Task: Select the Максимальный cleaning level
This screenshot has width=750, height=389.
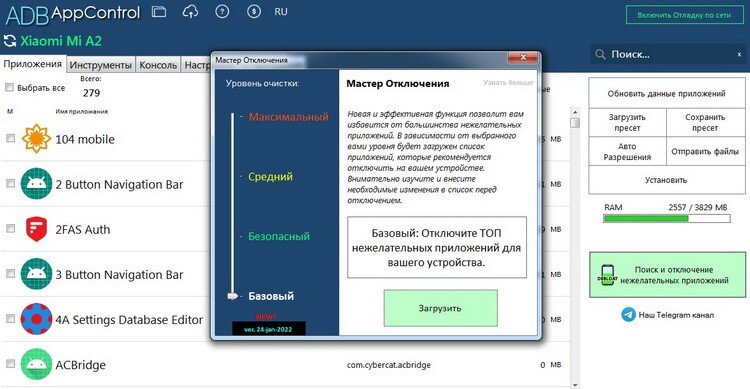Action: tap(288, 117)
